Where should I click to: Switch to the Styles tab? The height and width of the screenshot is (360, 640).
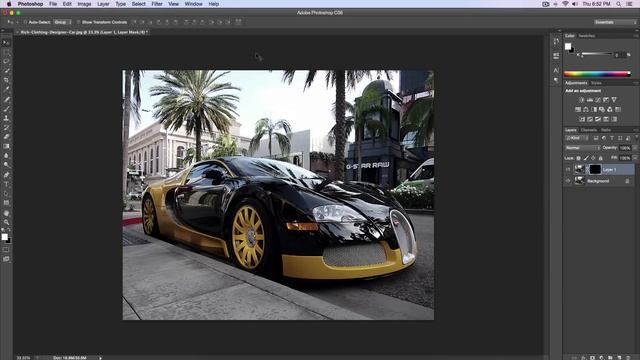tap(596, 83)
